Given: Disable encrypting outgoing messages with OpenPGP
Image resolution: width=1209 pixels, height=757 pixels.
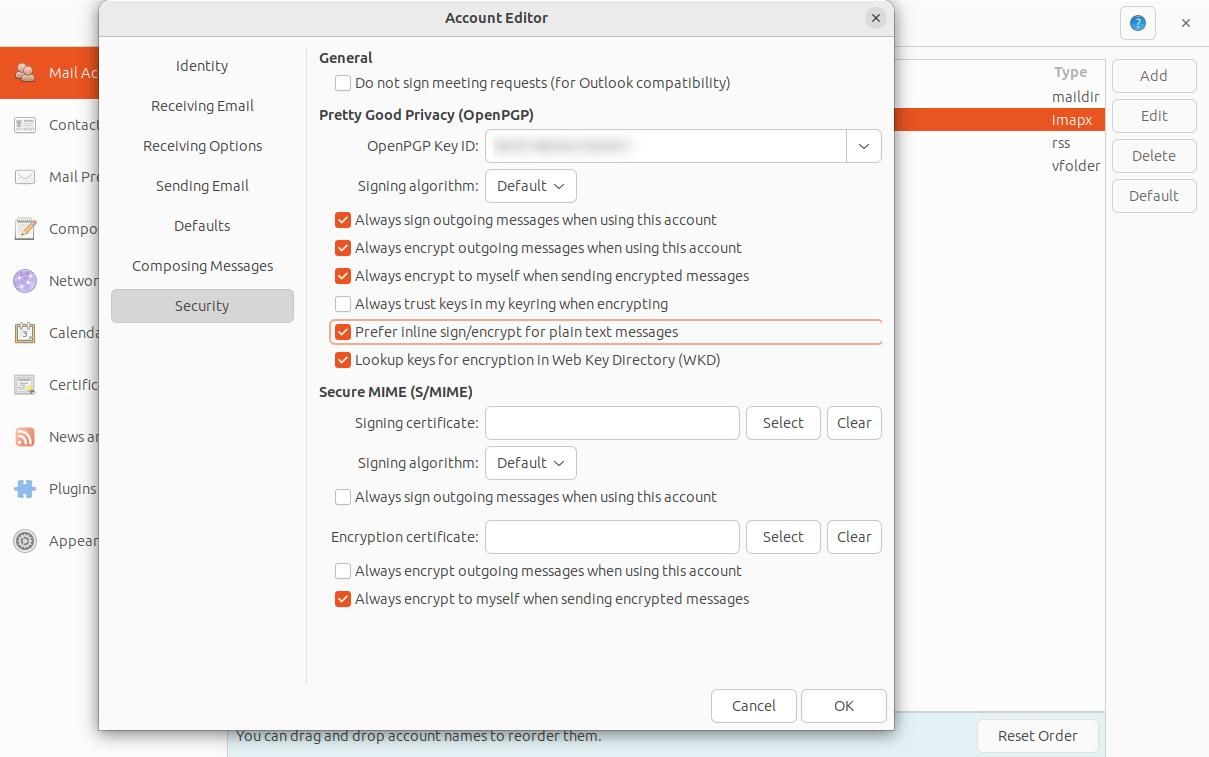Looking at the screenshot, I should click(343, 247).
